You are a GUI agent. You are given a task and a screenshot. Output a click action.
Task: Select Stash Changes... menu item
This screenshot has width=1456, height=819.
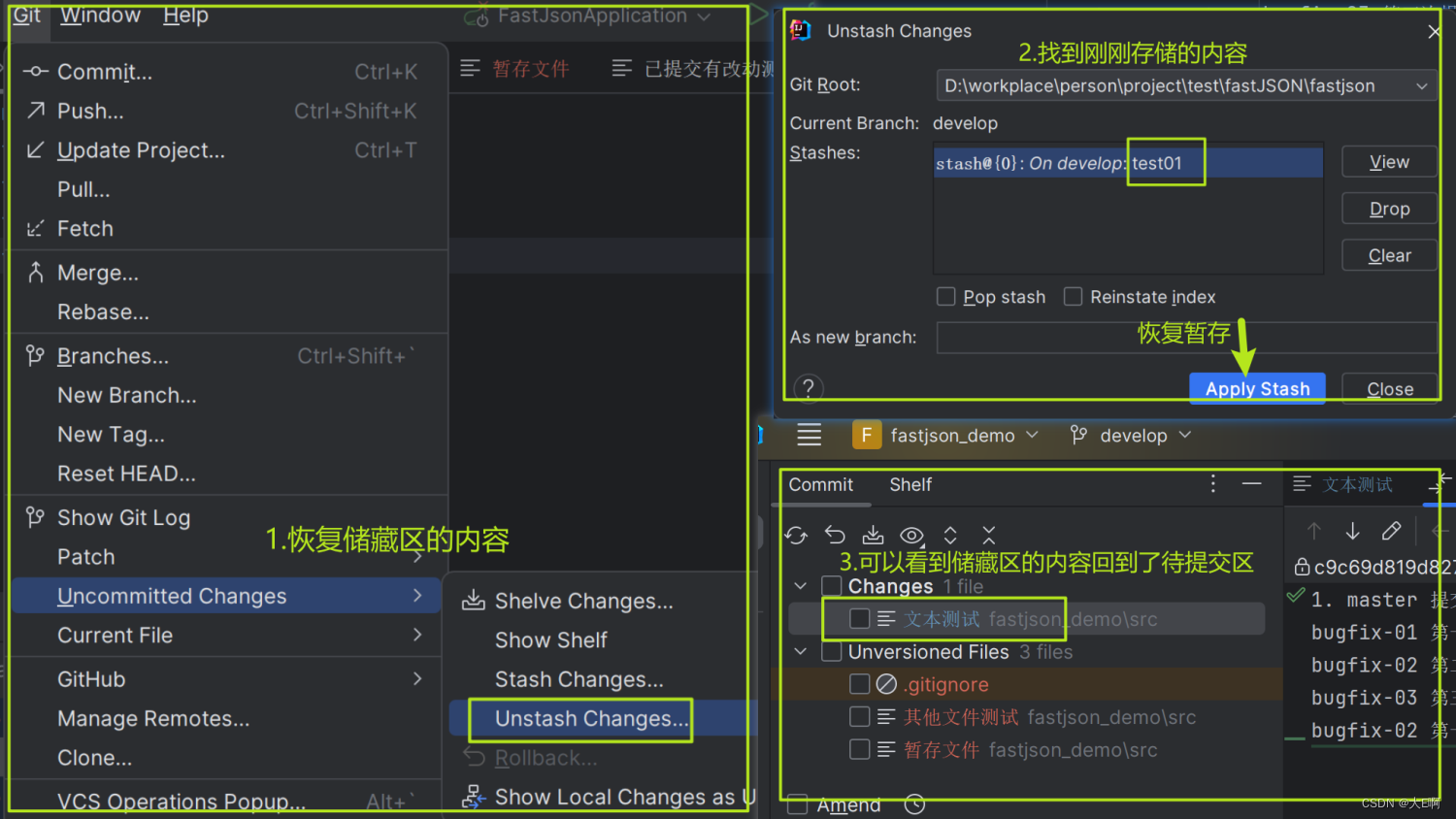pos(579,679)
